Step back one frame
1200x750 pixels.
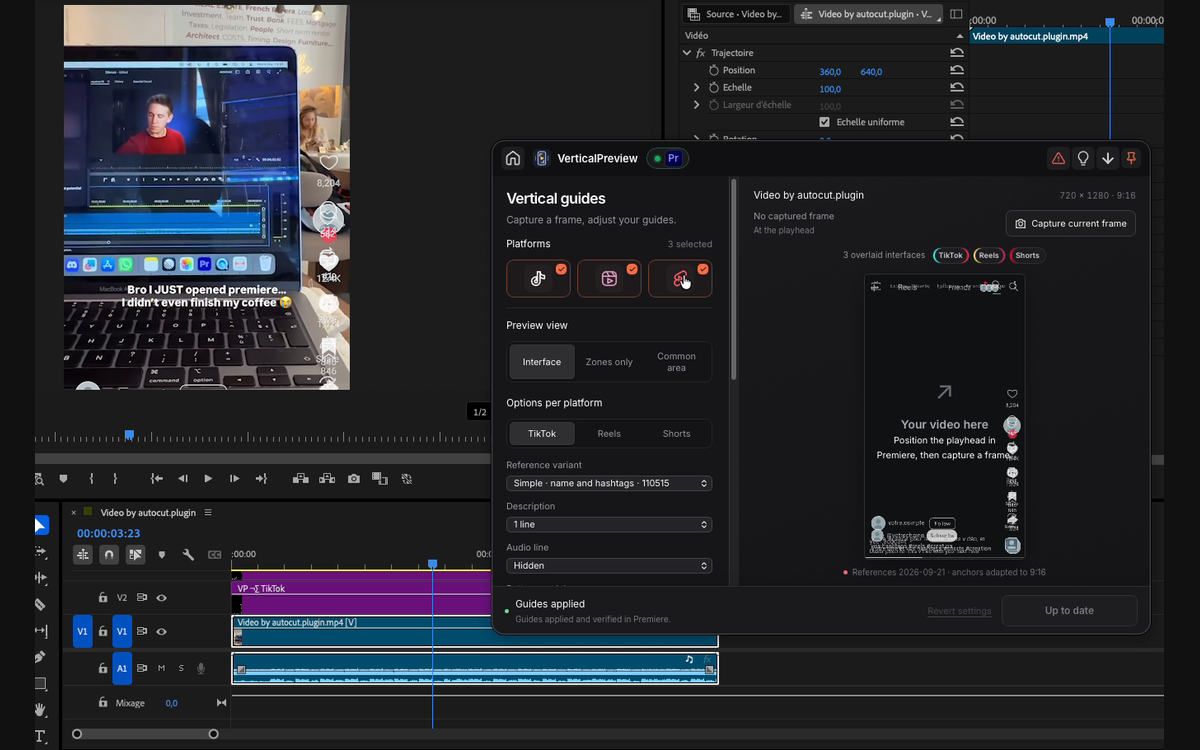coord(182,479)
